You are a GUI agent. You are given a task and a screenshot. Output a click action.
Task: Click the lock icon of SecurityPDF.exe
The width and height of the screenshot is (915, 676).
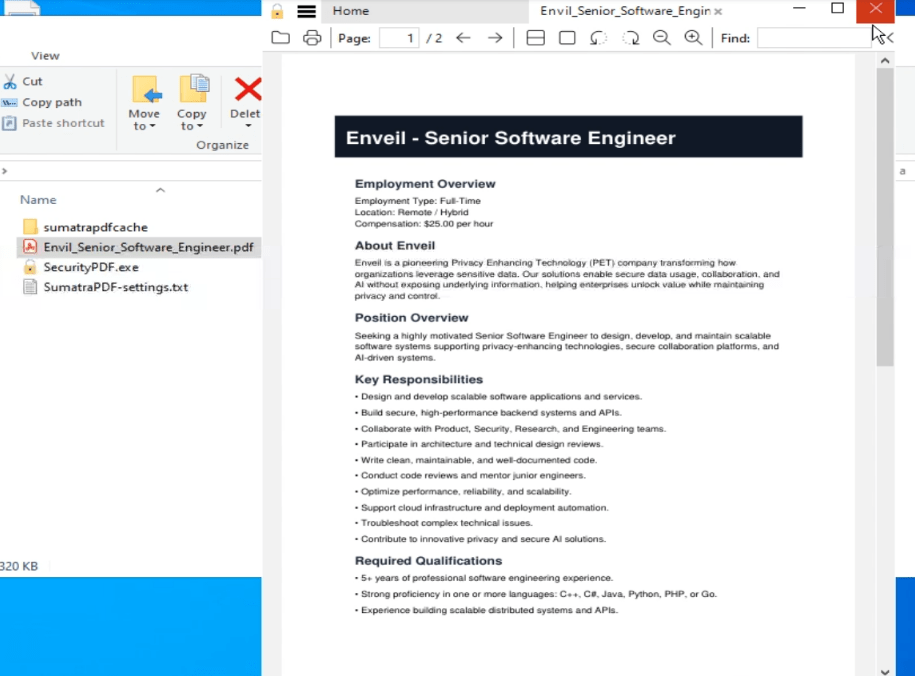click(x=30, y=267)
